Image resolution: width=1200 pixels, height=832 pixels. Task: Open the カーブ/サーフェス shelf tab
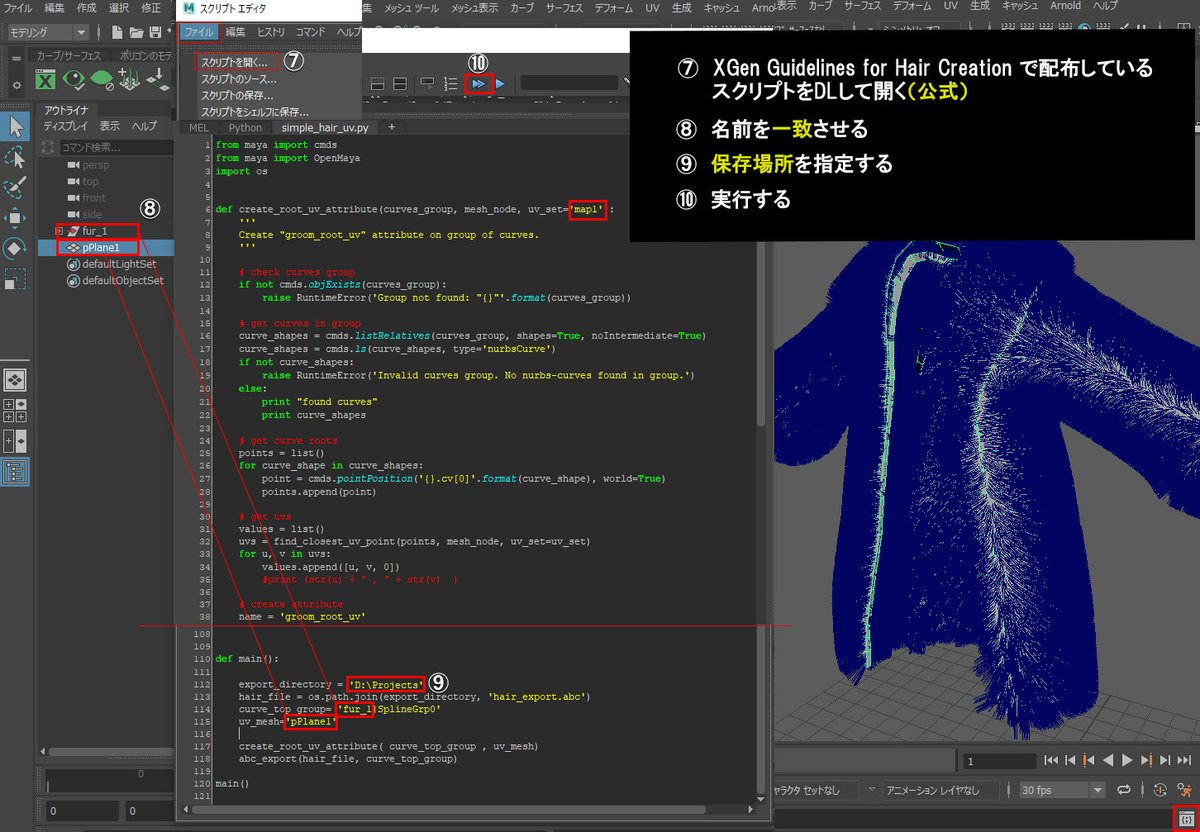click(x=69, y=56)
